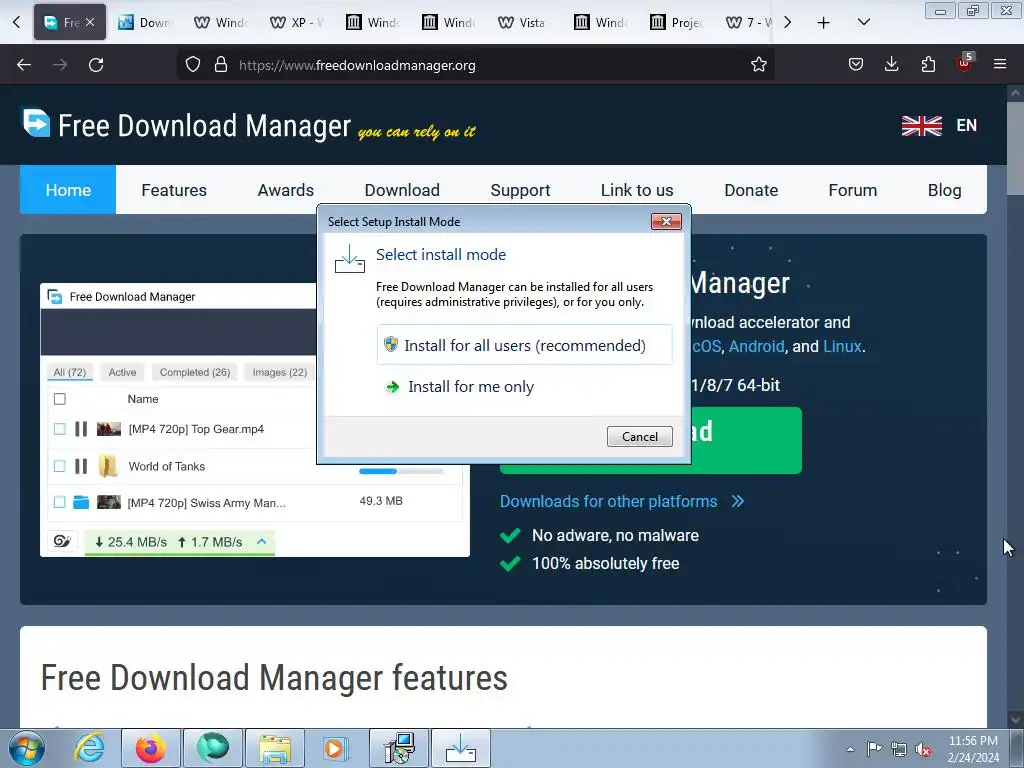
Task: Open Firefox from the taskbar
Action: pos(150,748)
